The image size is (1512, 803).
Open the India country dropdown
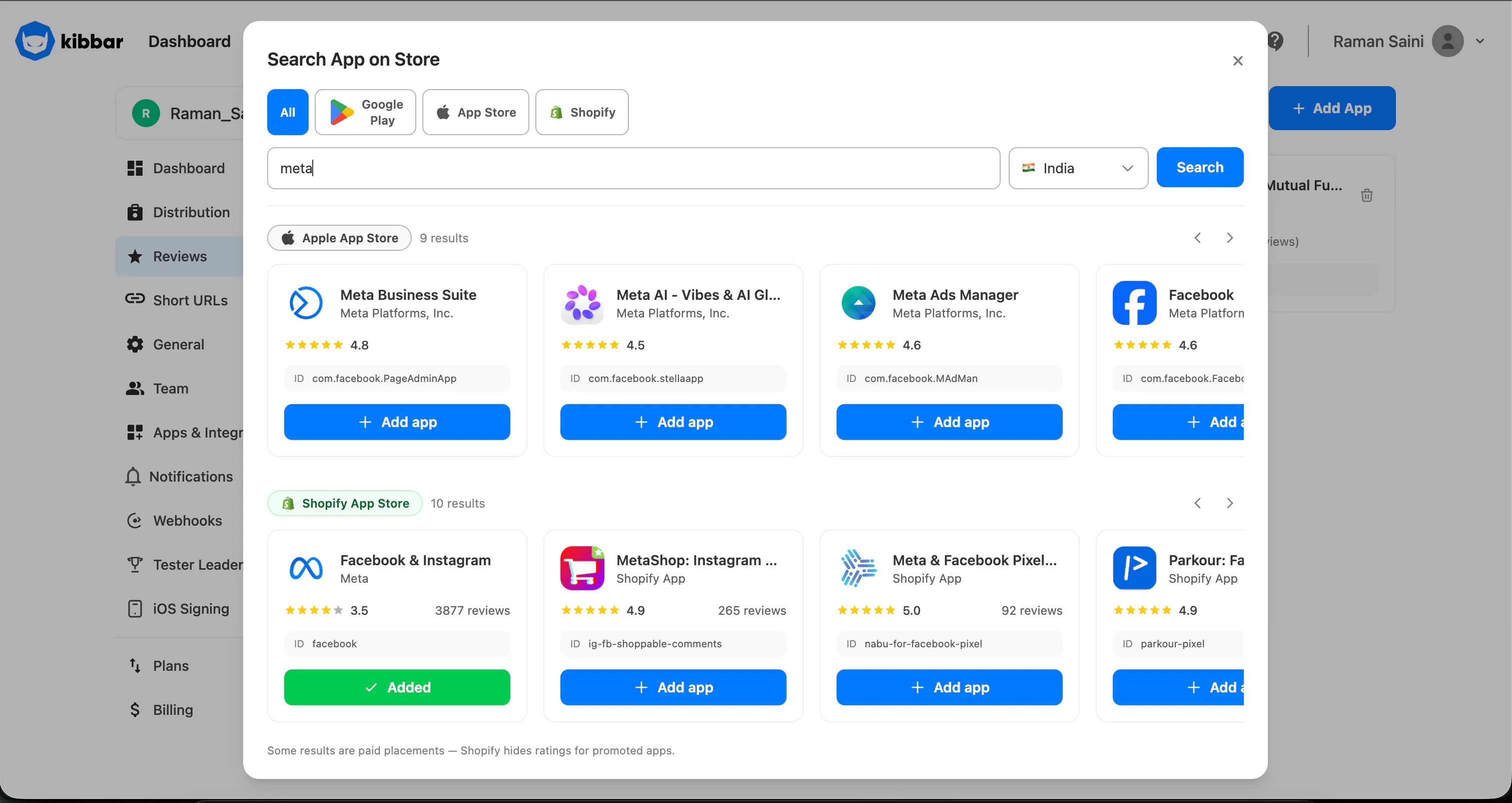pyautogui.click(x=1078, y=168)
